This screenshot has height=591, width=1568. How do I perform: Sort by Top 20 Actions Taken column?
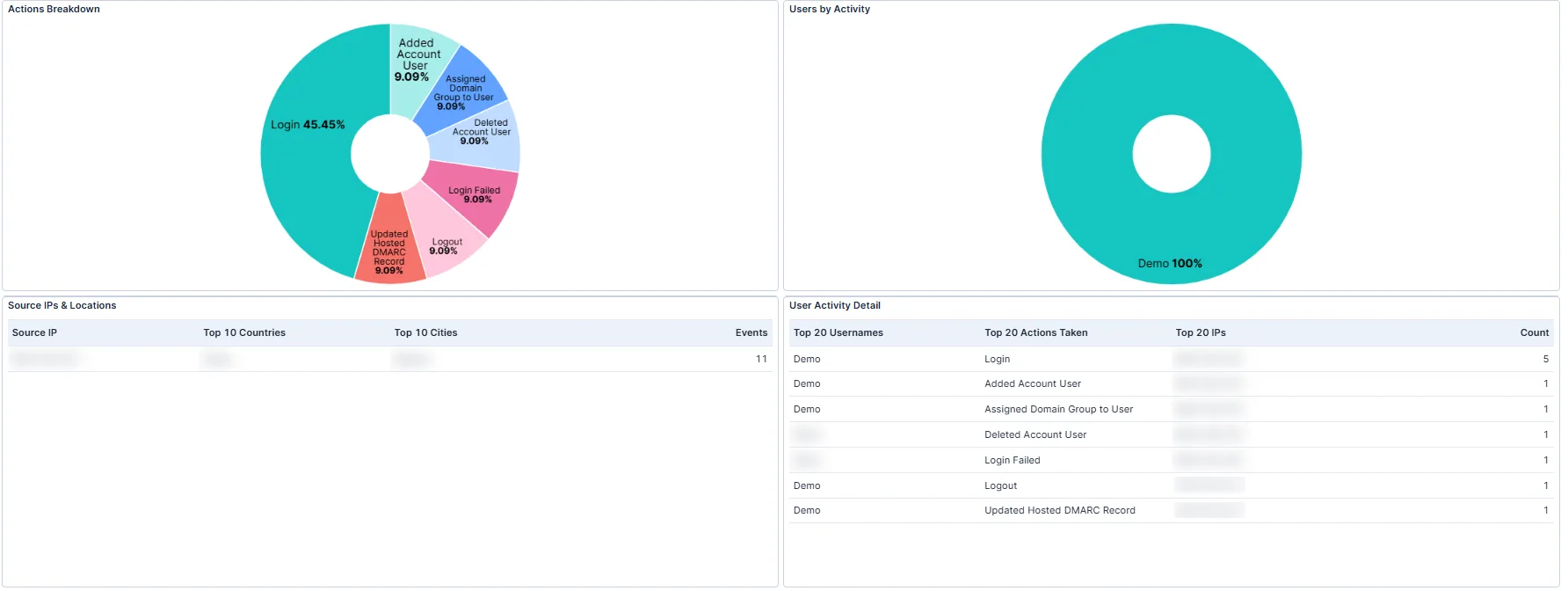click(1035, 332)
